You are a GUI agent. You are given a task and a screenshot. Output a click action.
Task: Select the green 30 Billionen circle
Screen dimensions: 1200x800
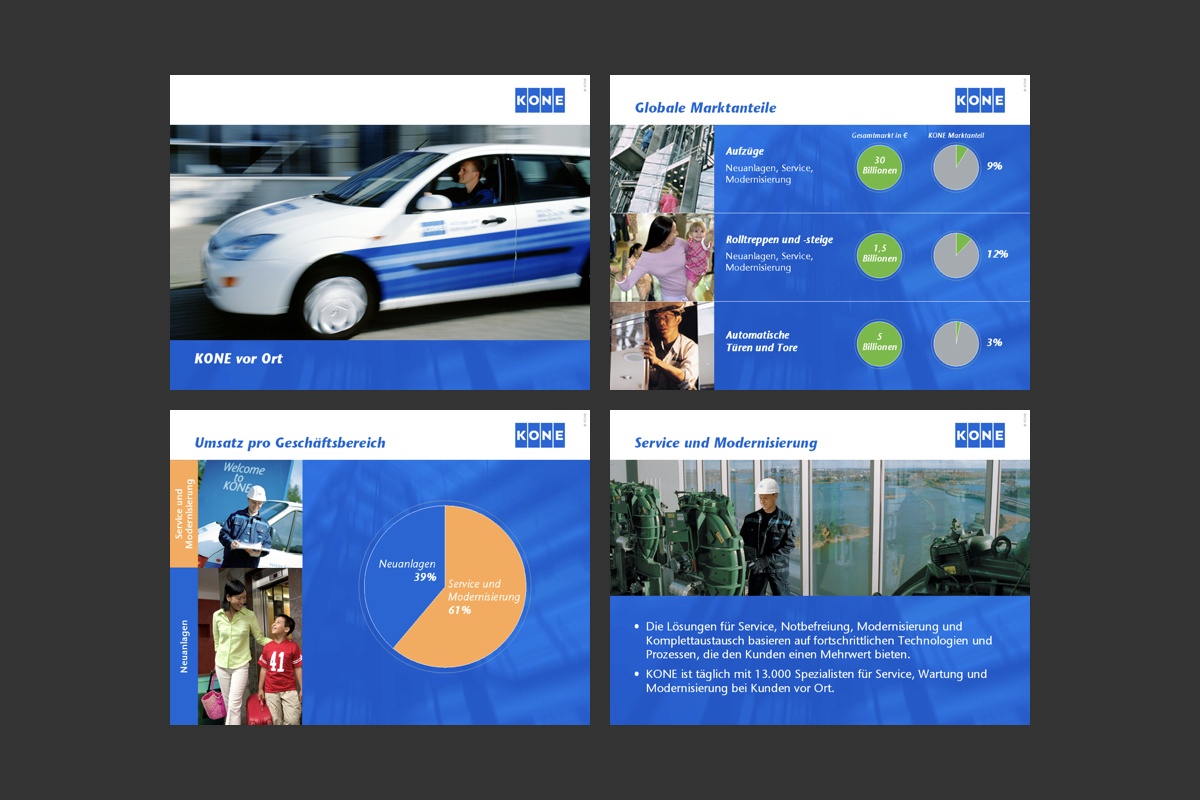click(879, 167)
